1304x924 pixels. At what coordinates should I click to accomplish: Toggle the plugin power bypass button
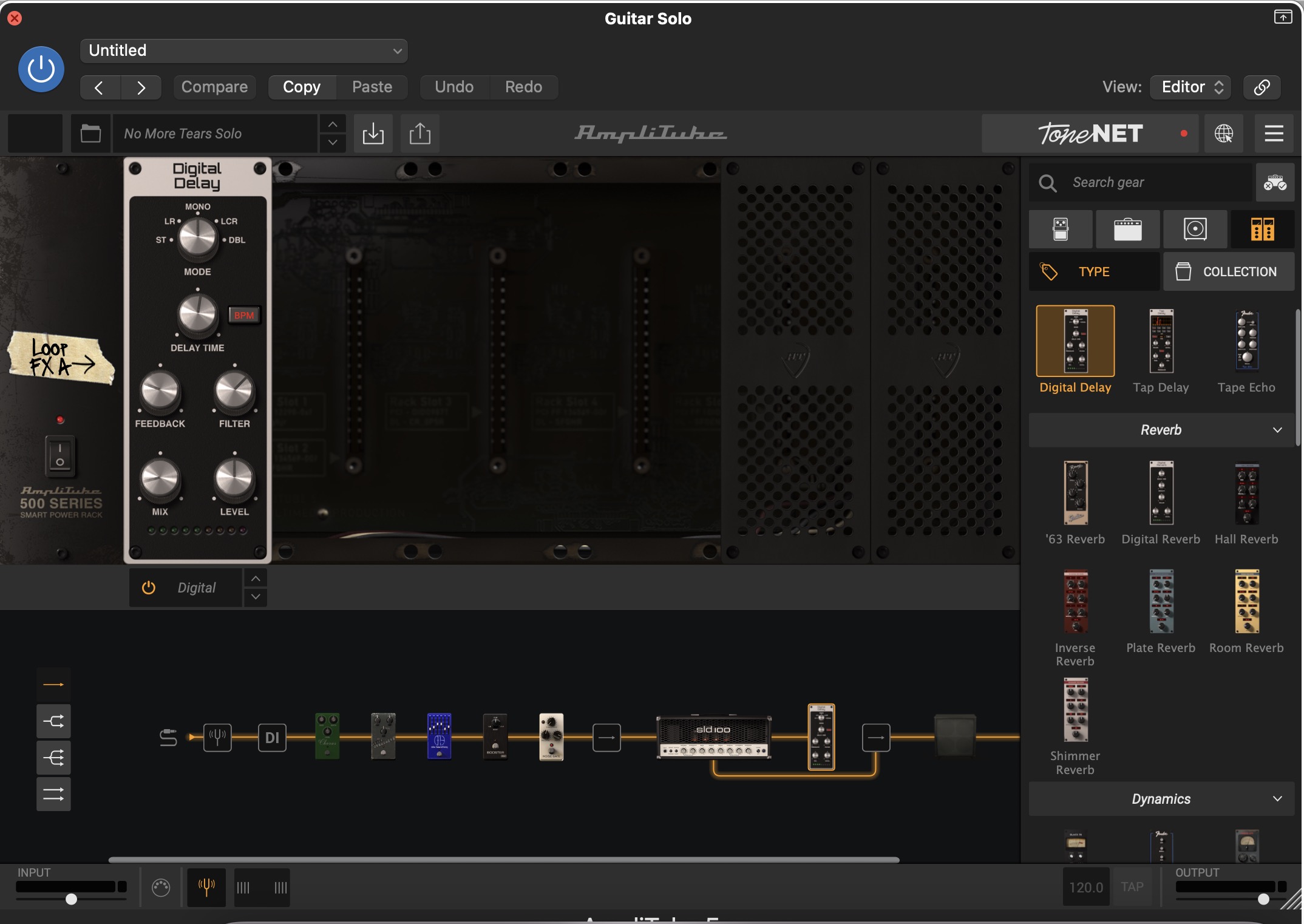tap(41, 69)
